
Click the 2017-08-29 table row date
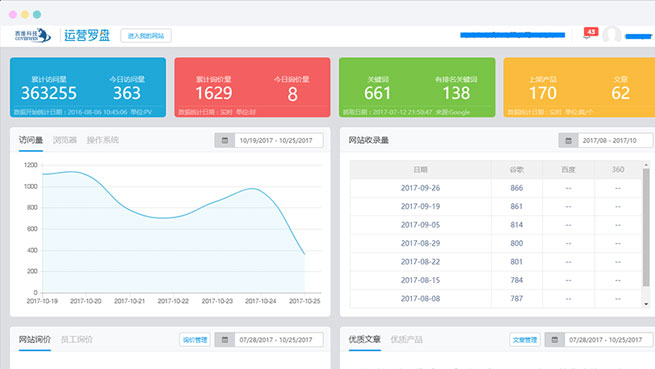click(x=420, y=243)
